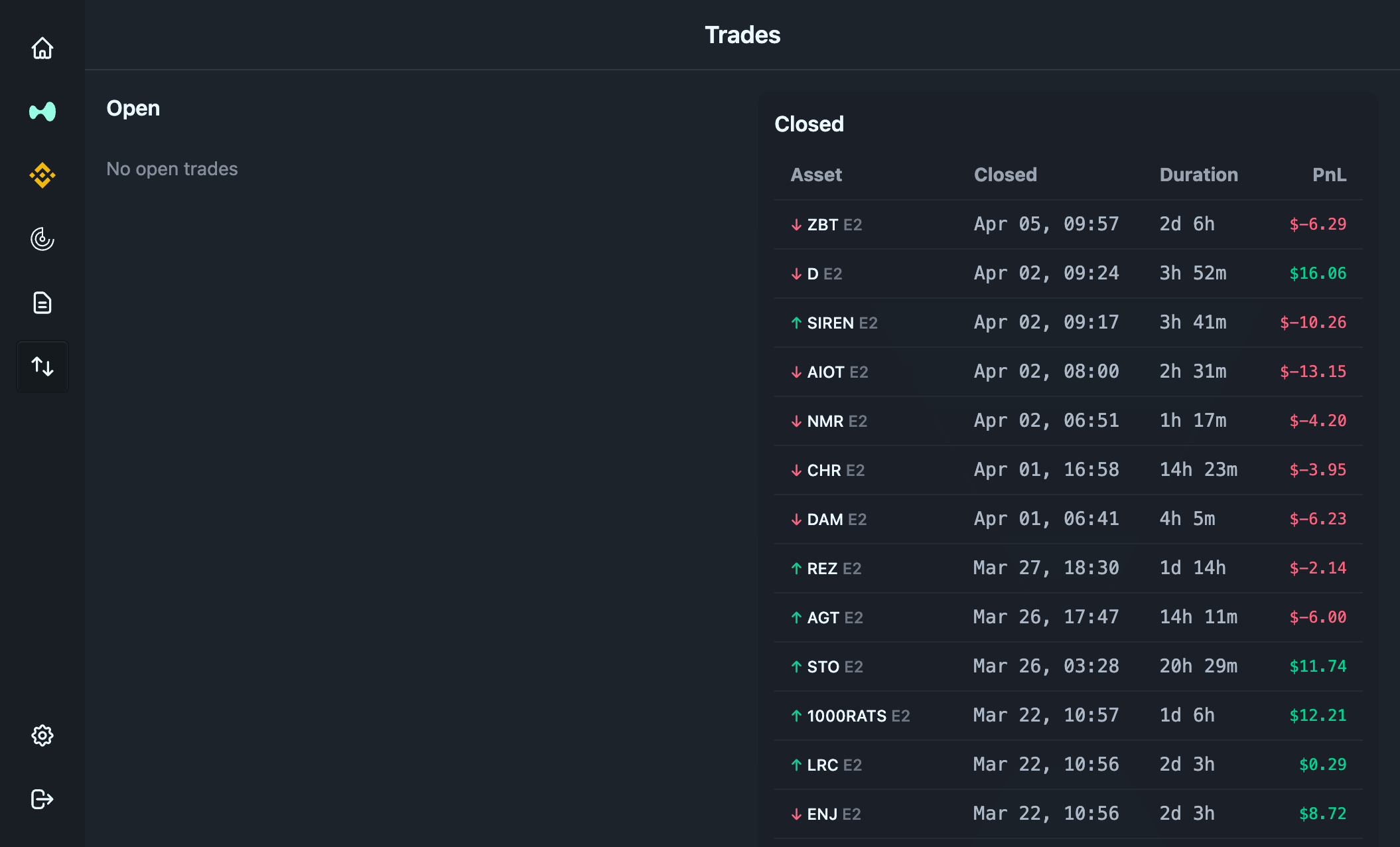Click the long arrow beside STO
Screen dimensions: 1400x847
(x=796, y=667)
